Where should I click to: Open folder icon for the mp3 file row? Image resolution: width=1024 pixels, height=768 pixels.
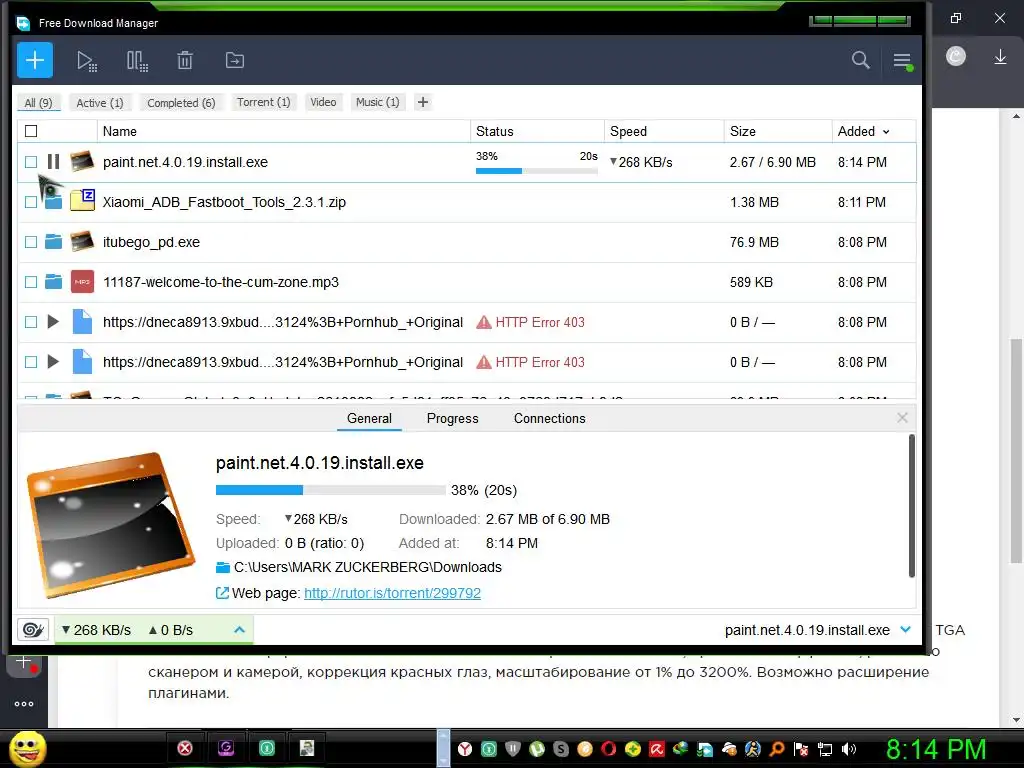coord(54,281)
